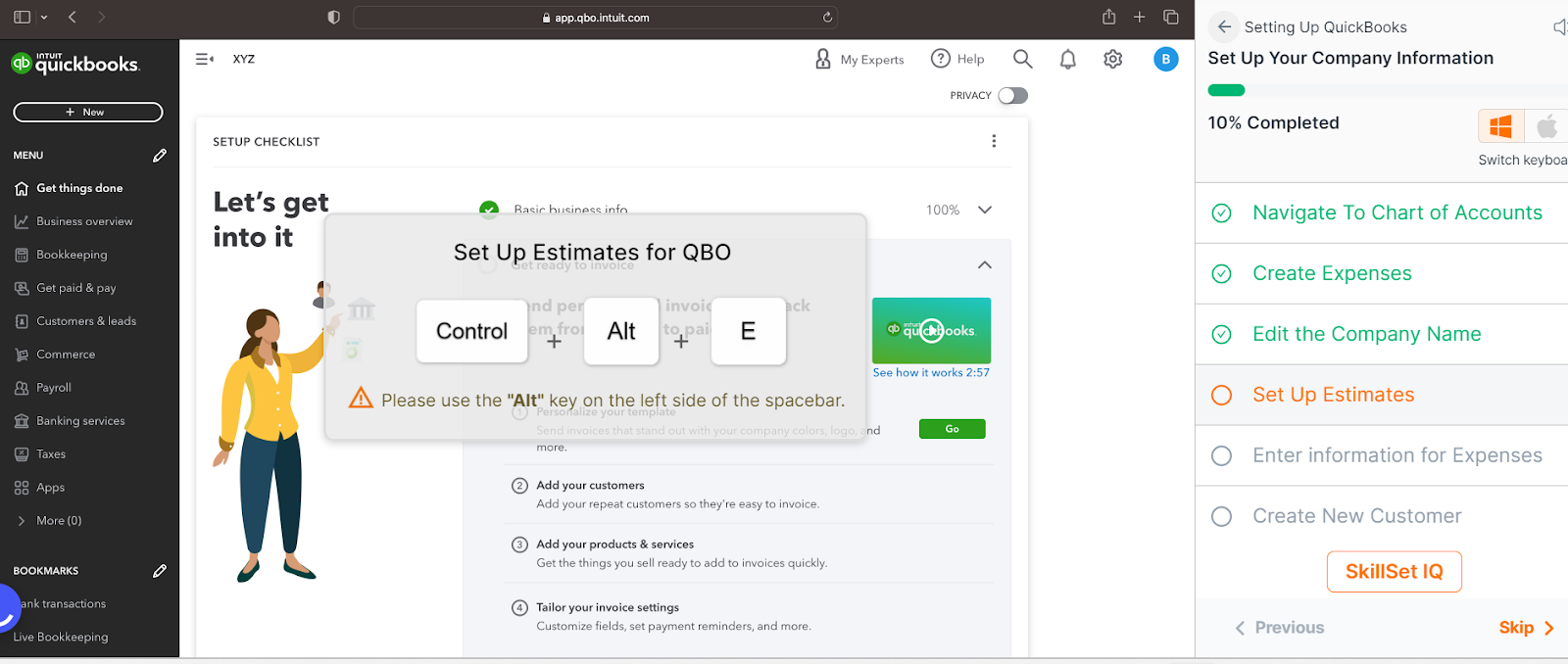The width and height of the screenshot is (1568, 664).
Task: Click the Edit the Company Name checkmark
Action: (x=1221, y=334)
